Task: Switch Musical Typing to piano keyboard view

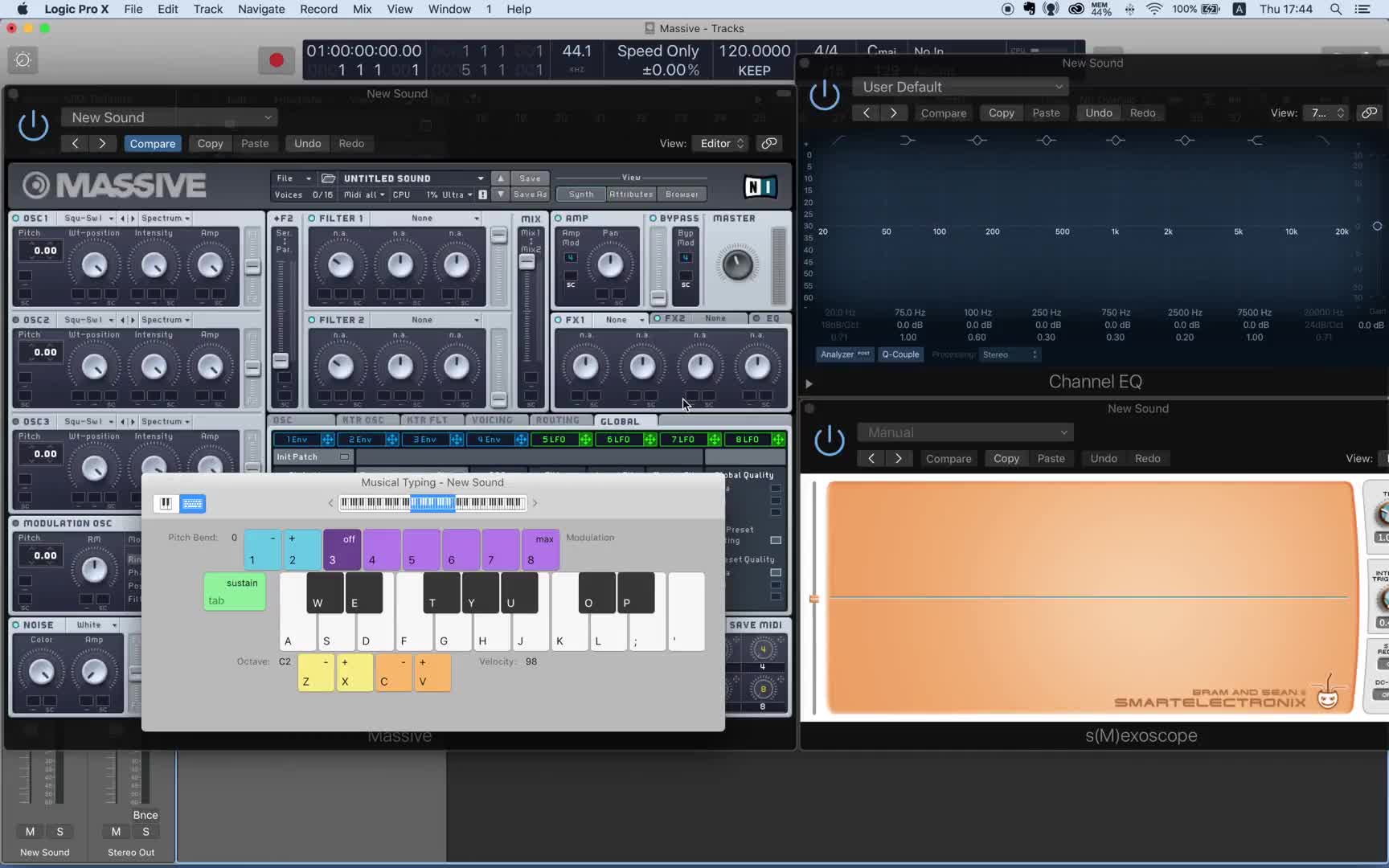Action: pos(166,503)
